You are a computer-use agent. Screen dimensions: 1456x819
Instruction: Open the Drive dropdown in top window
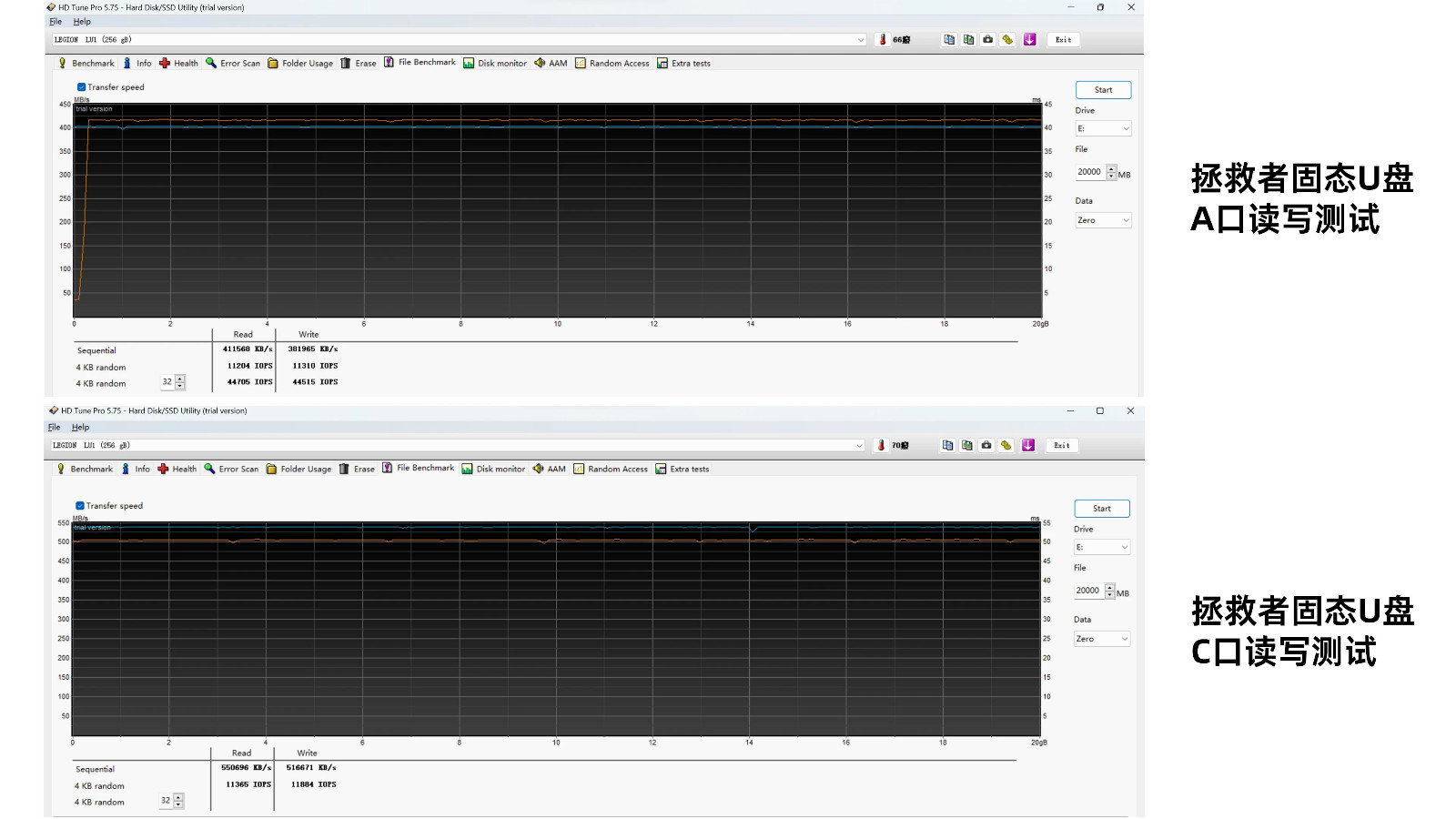pyautogui.click(x=1103, y=129)
